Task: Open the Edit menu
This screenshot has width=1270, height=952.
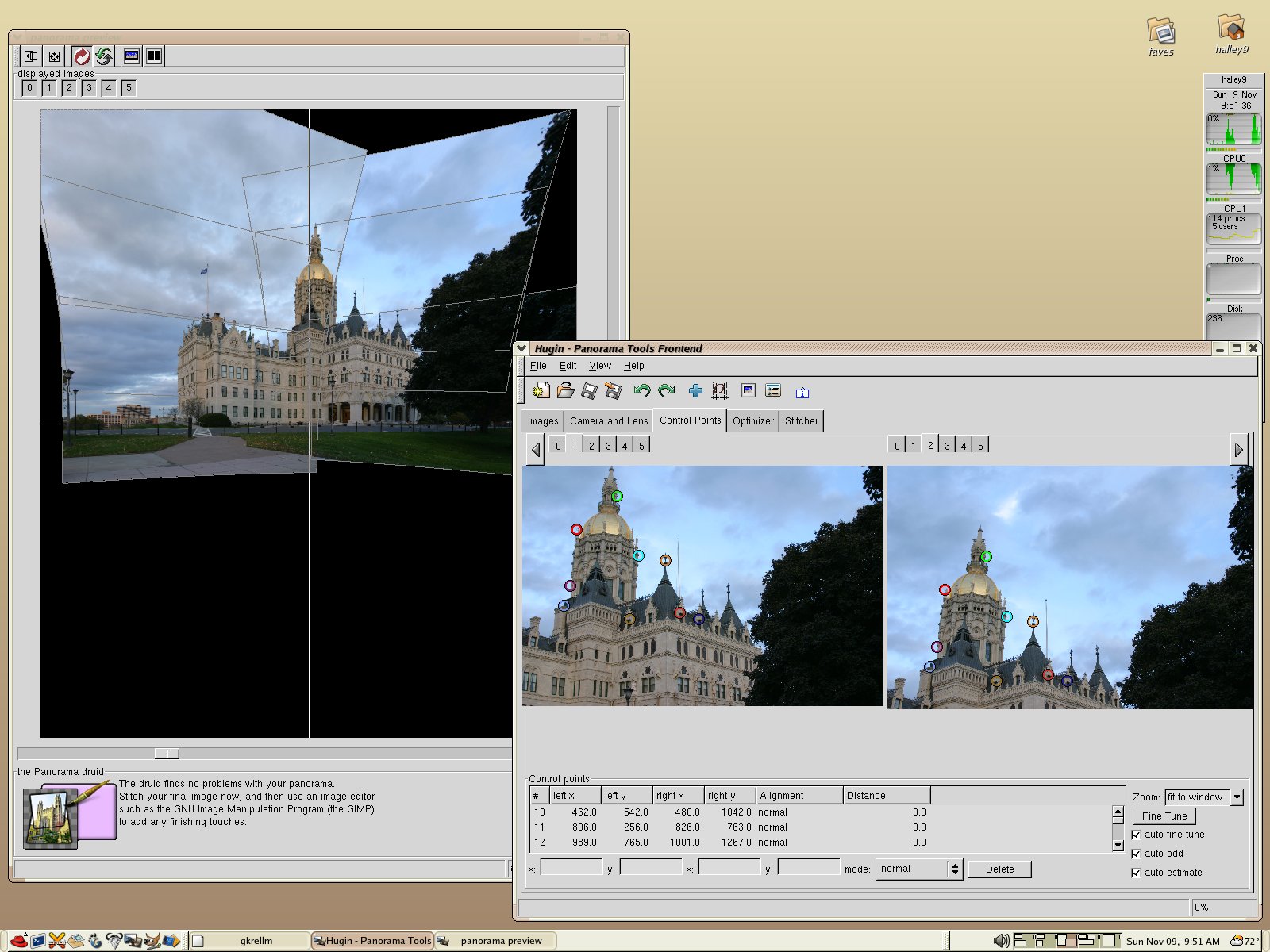Action: 568,366
